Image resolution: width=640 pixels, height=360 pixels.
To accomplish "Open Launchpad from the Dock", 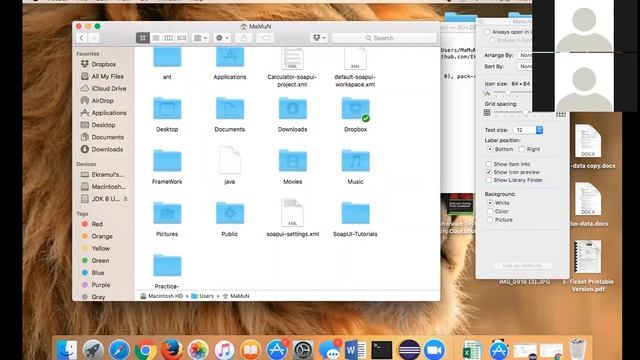I will 93,350.
